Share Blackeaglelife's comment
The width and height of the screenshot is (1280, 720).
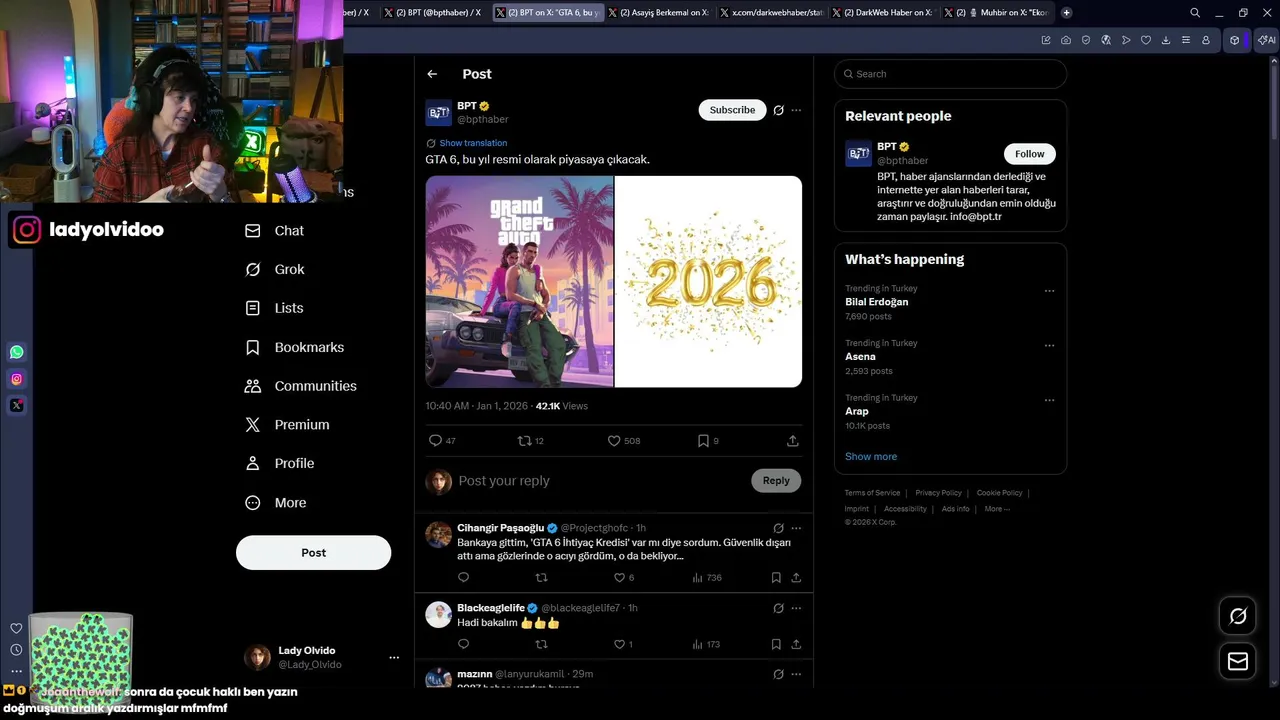pos(796,645)
